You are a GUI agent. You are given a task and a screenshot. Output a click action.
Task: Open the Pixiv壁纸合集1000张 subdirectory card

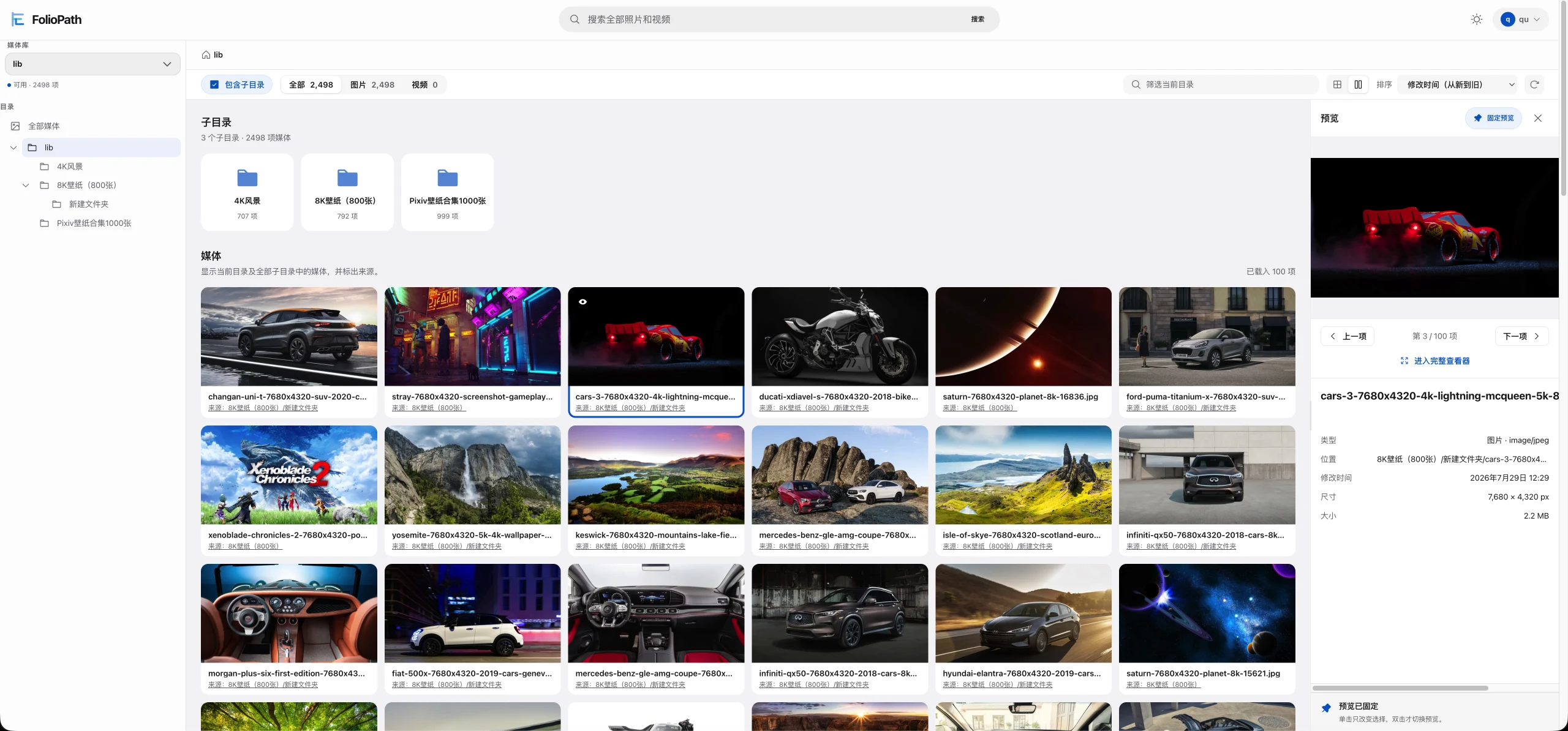tap(448, 192)
